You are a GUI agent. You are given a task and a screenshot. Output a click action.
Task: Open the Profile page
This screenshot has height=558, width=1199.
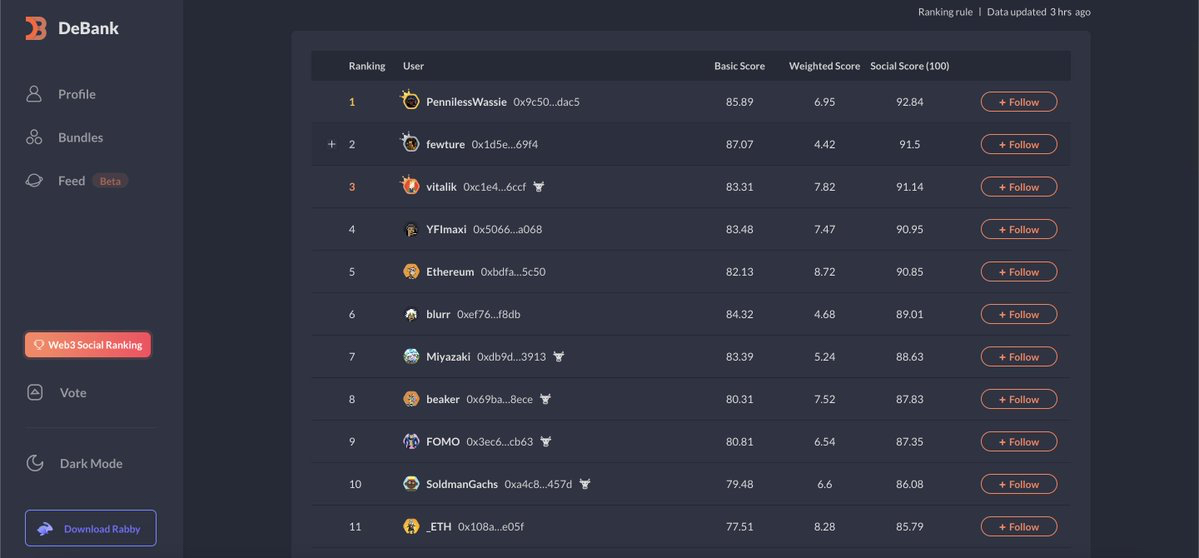pos(76,94)
